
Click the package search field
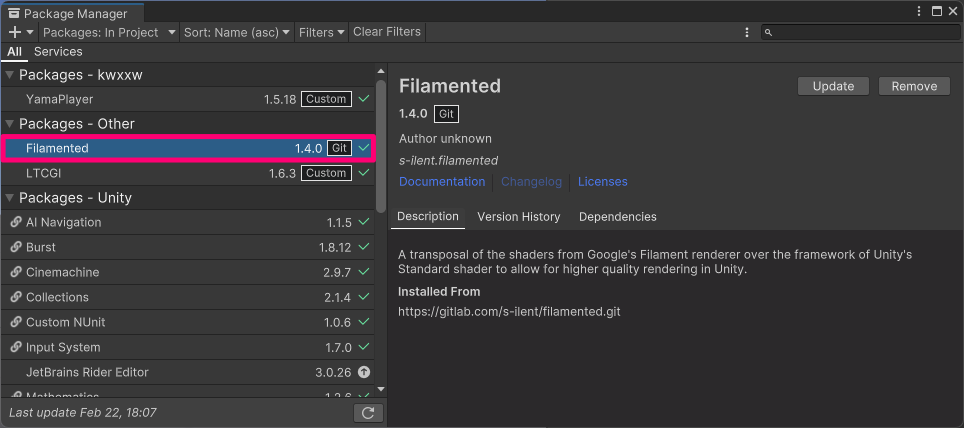tap(860, 33)
